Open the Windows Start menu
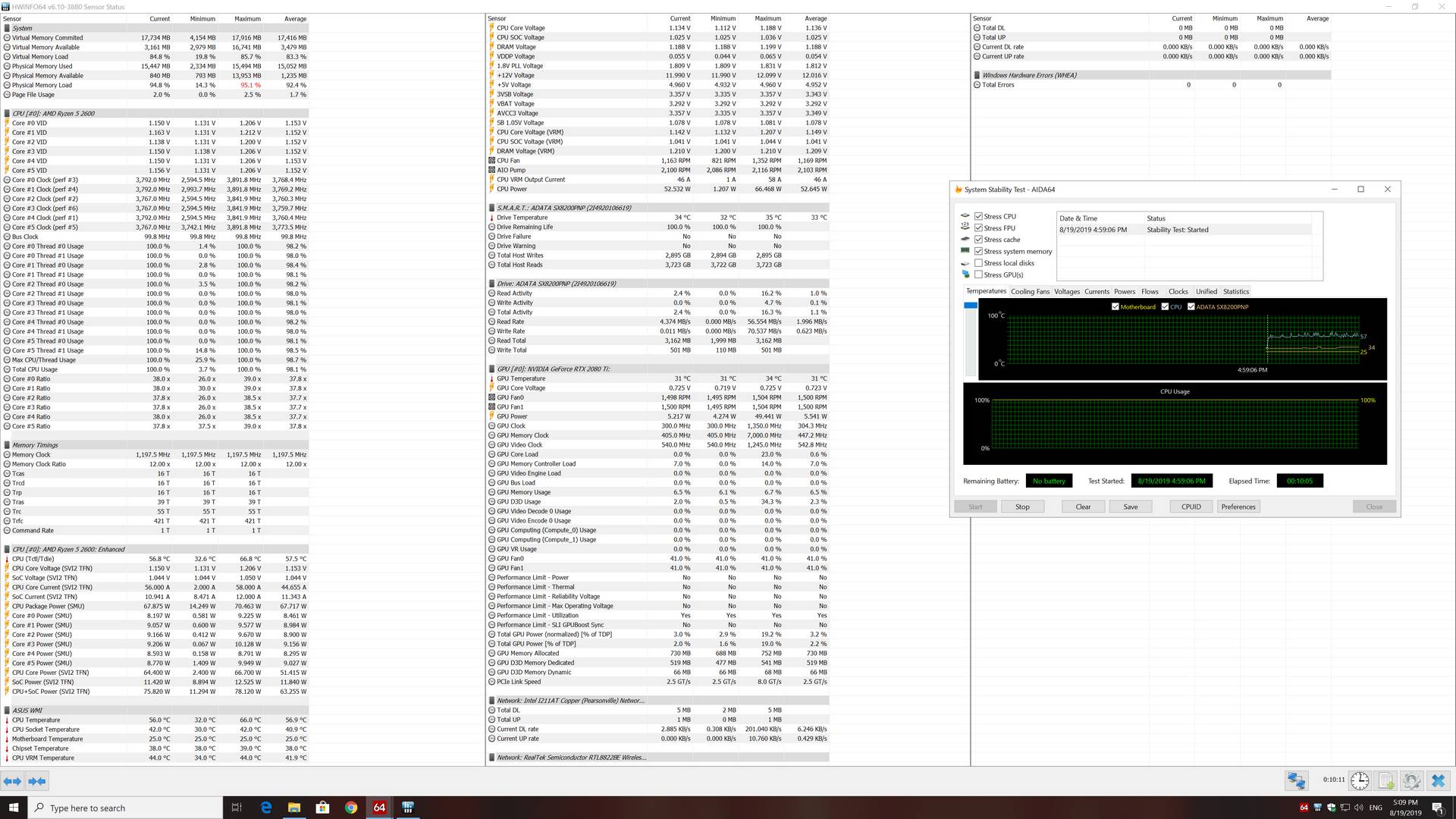Screen dimensions: 1456x819 pos(14,808)
